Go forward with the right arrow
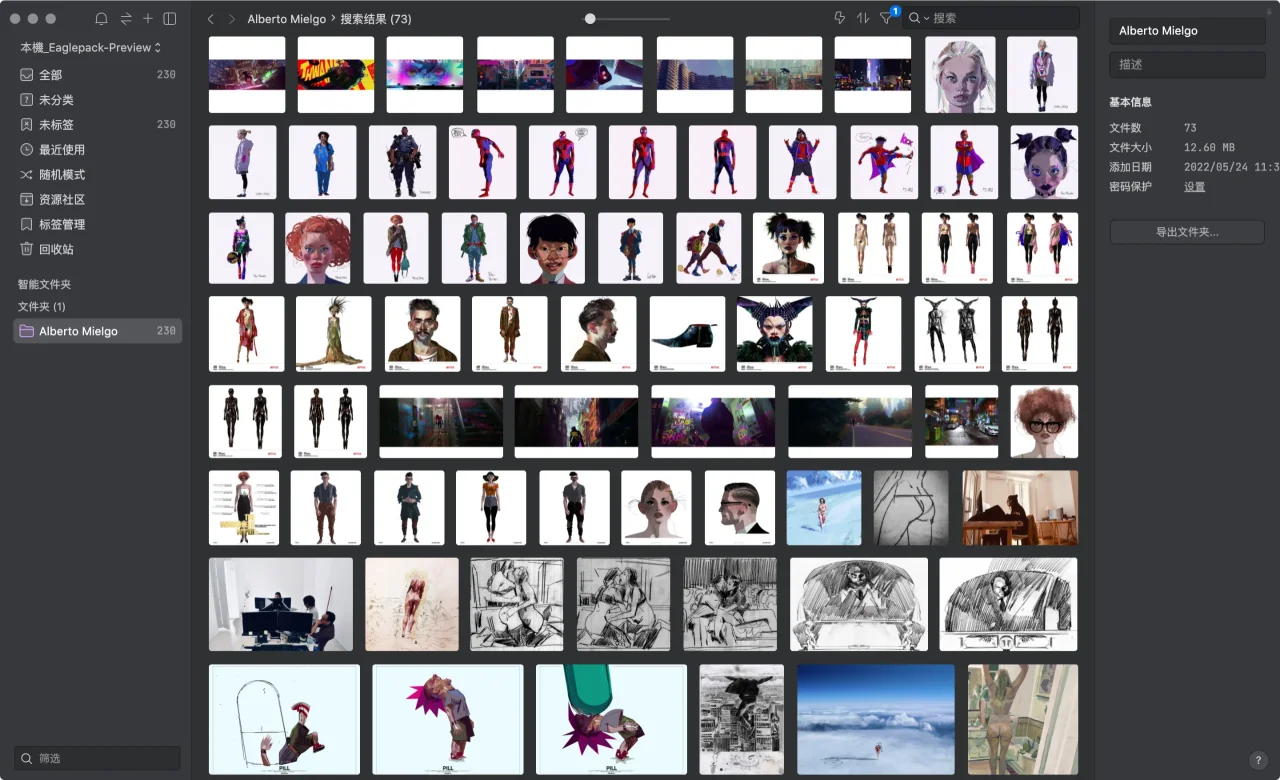 pyautogui.click(x=232, y=19)
